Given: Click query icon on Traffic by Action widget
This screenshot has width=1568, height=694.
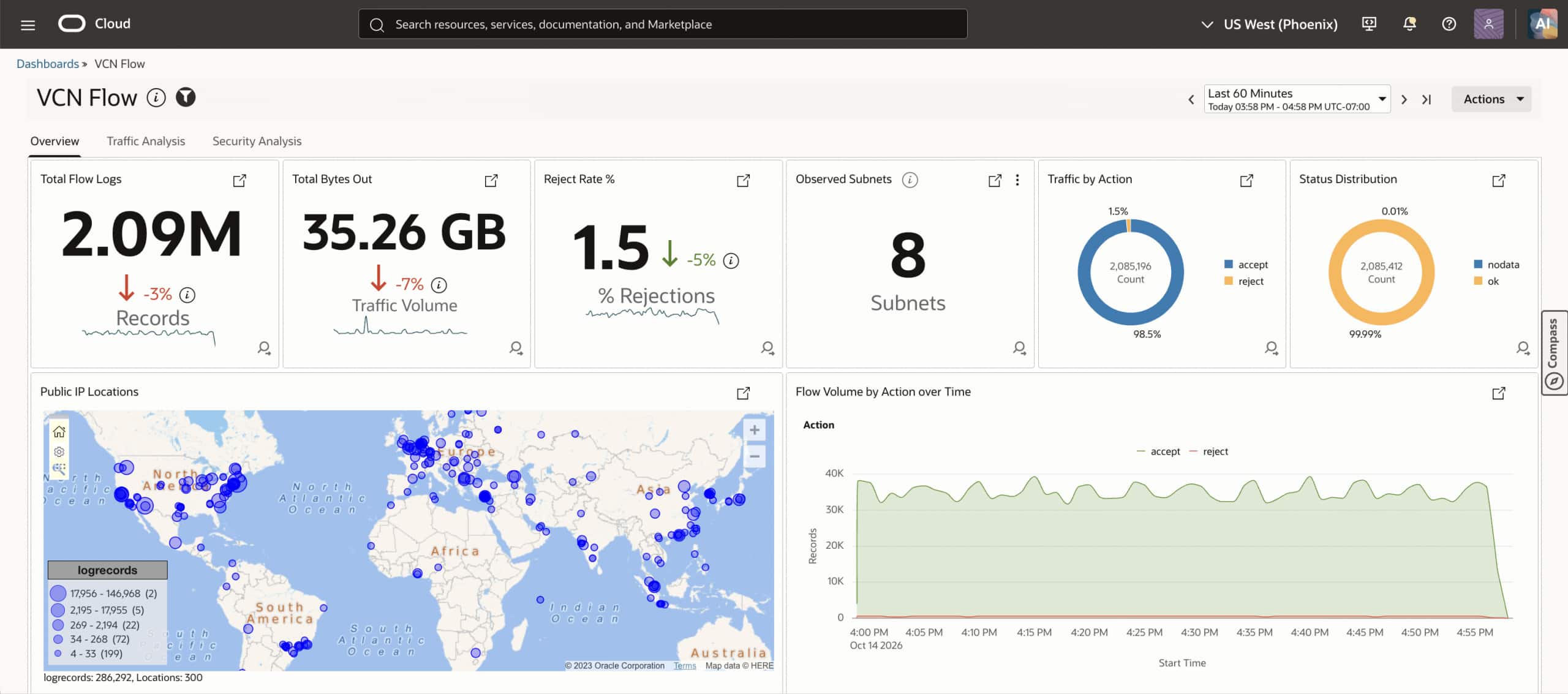Looking at the screenshot, I should (x=1272, y=348).
